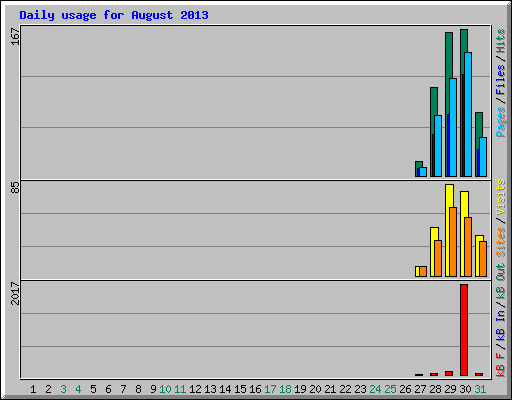
Task: Click day 10 on the x-axis
Action: (165, 389)
